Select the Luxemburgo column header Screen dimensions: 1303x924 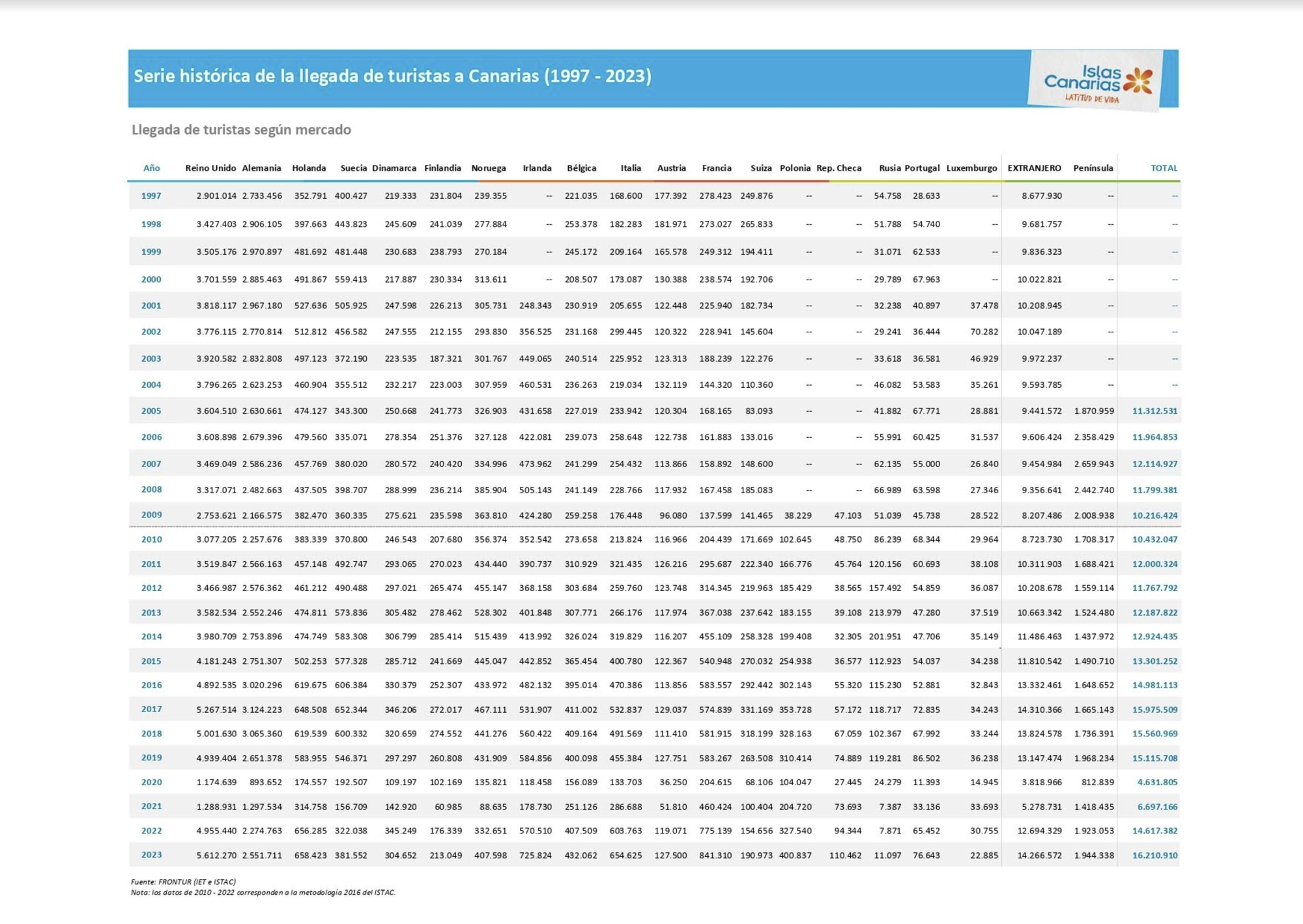pos(971,168)
